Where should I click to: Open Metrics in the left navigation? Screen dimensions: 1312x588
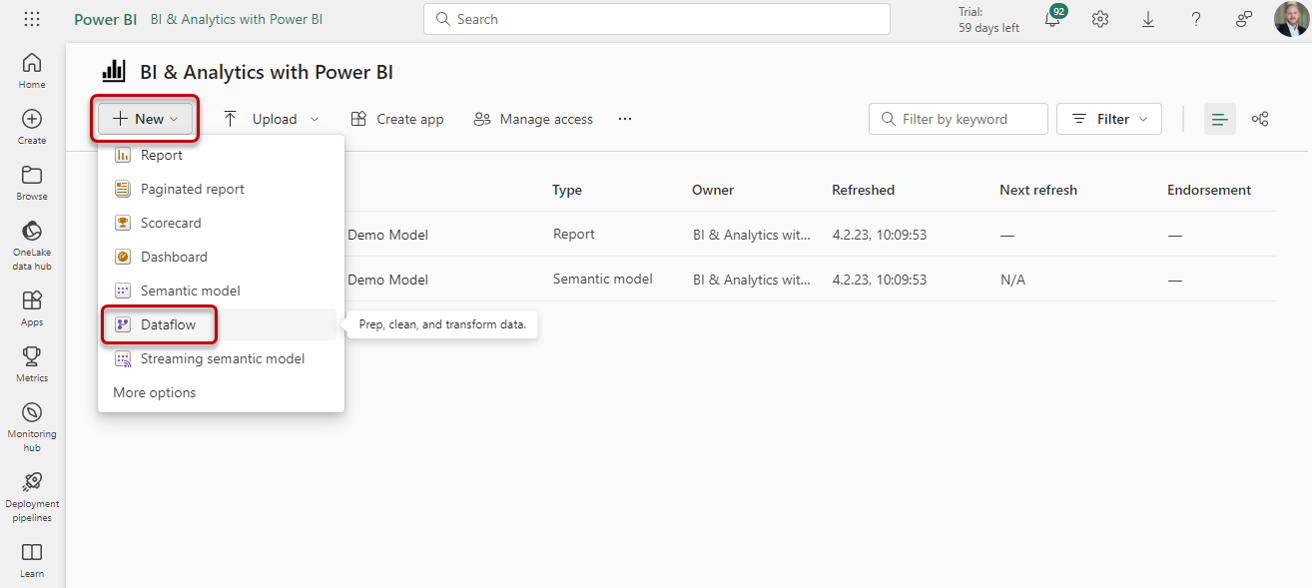pyautogui.click(x=32, y=365)
